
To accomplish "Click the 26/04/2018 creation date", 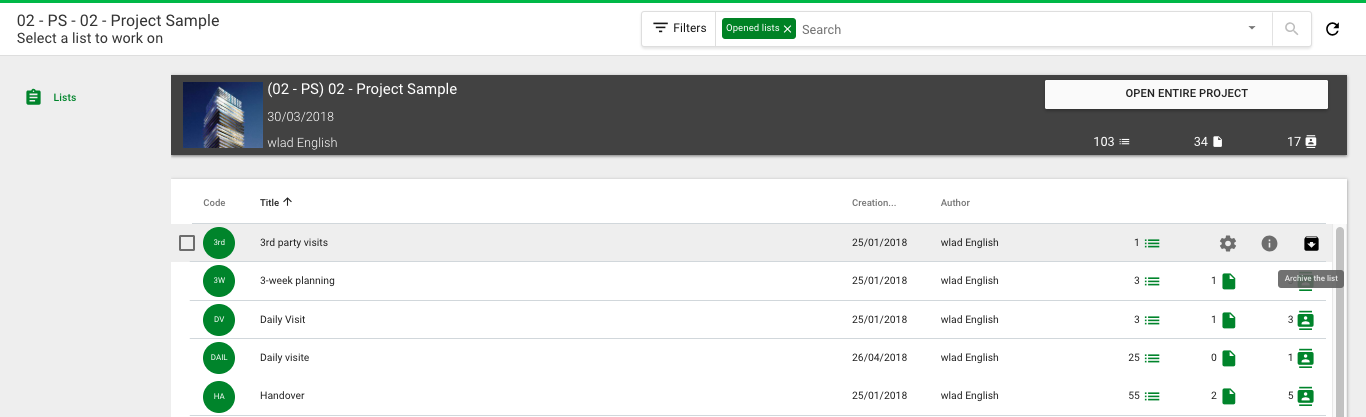I will (x=880, y=358).
